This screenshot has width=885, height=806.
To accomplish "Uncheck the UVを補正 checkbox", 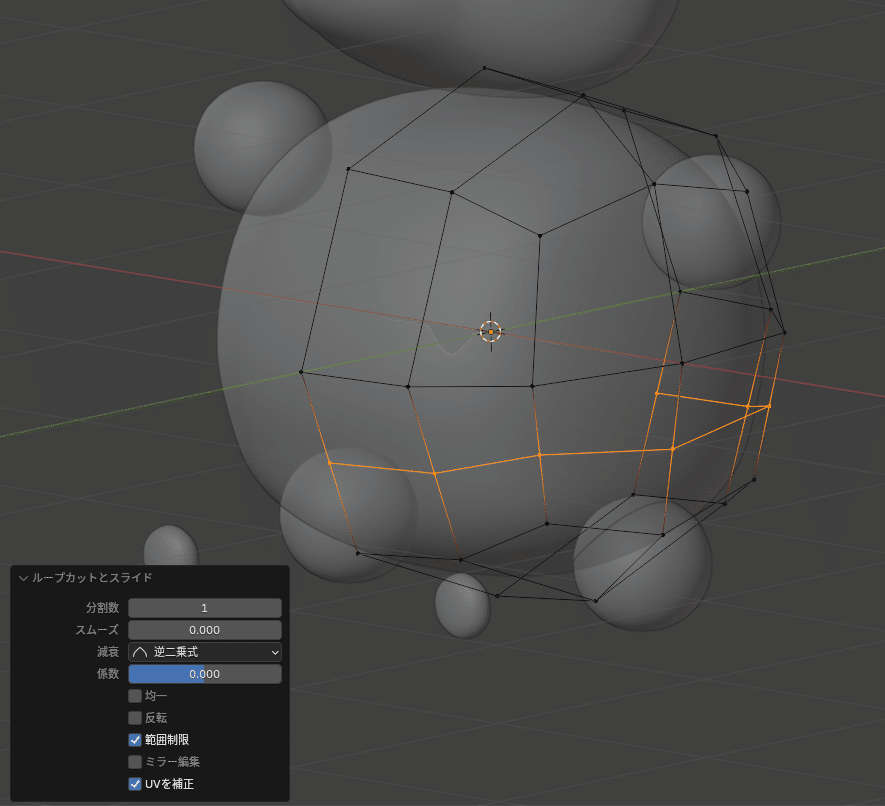I will (x=135, y=784).
